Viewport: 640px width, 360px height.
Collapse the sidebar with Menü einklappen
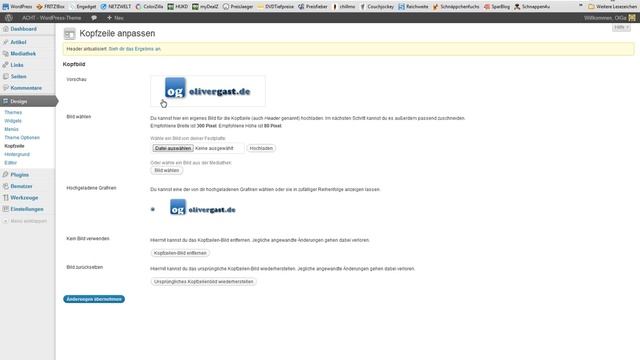pos(24,221)
